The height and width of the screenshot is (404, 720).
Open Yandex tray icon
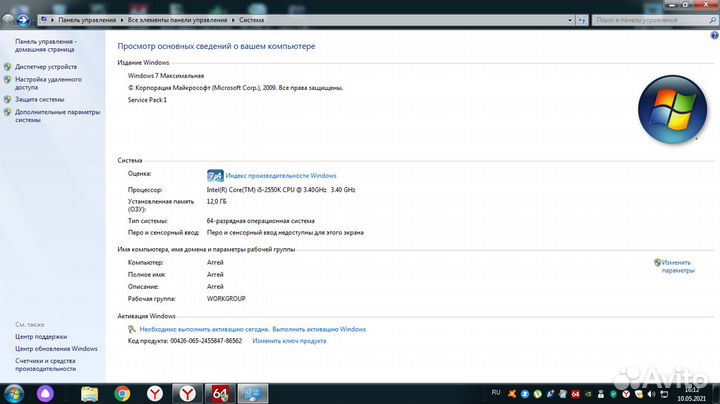626,394
